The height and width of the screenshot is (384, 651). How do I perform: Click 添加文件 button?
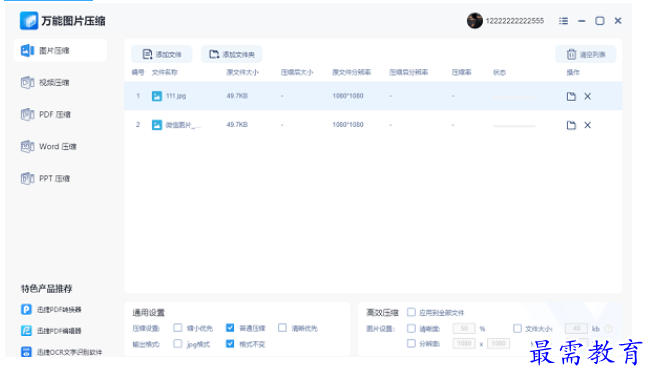162,54
